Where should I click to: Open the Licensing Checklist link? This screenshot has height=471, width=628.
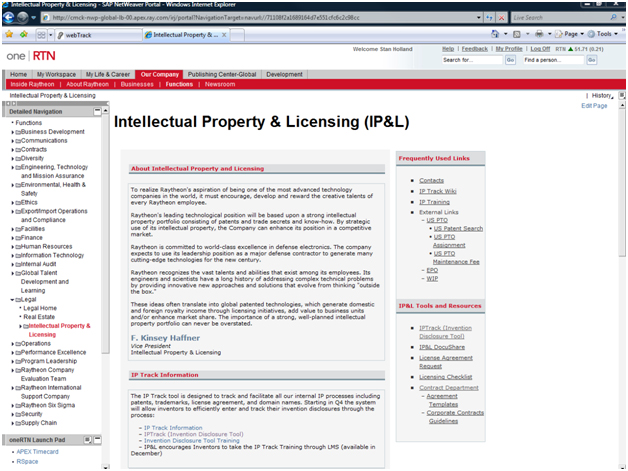(x=445, y=377)
